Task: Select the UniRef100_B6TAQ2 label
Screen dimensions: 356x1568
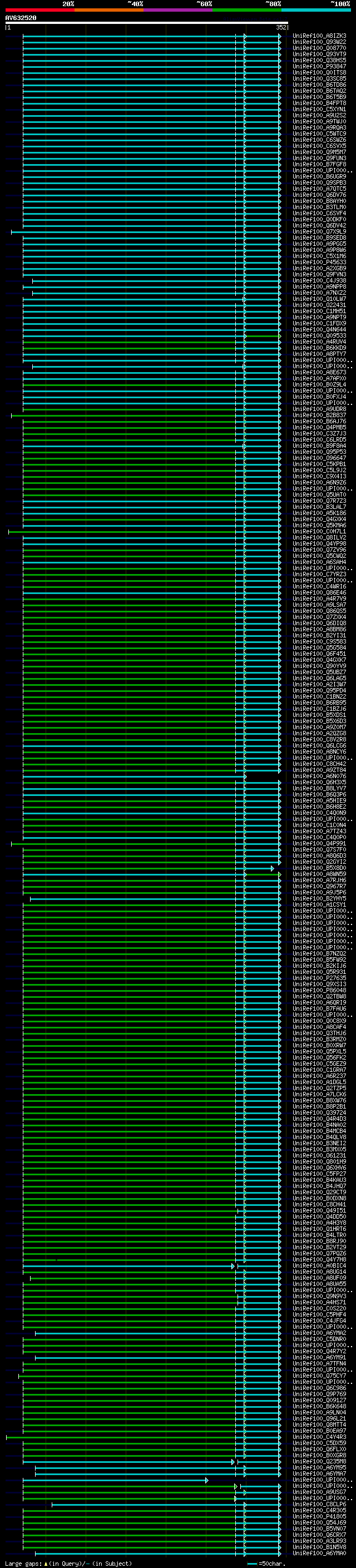Action: (319, 91)
